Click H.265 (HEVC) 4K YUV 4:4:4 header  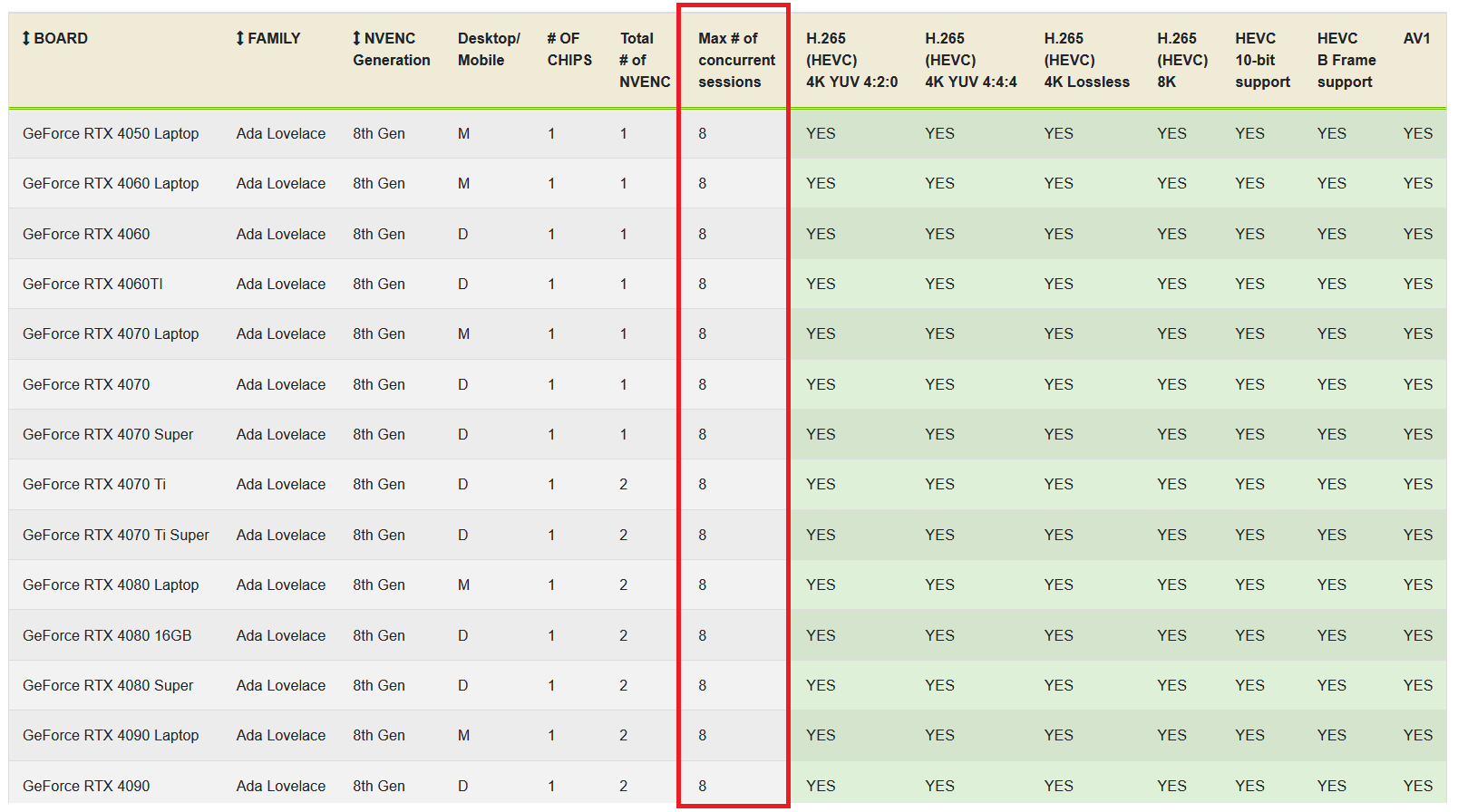click(x=970, y=60)
